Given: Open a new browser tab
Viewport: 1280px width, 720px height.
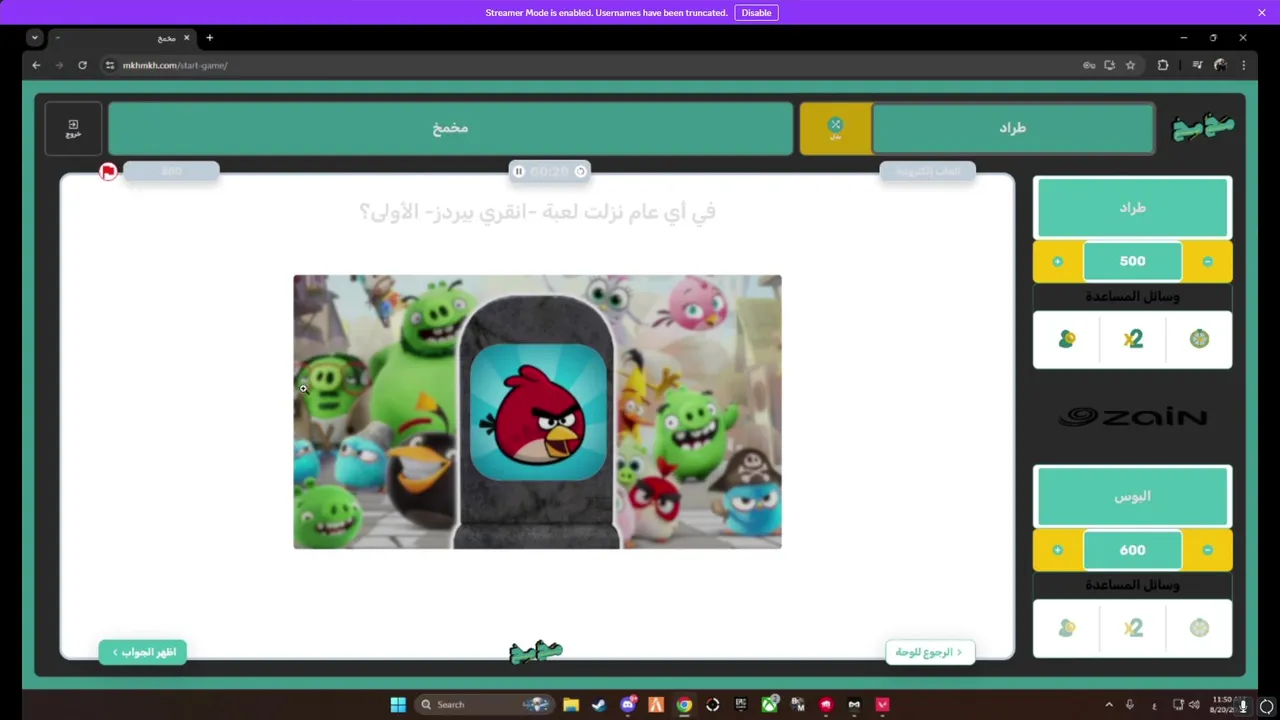Looking at the screenshot, I should click(209, 38).
